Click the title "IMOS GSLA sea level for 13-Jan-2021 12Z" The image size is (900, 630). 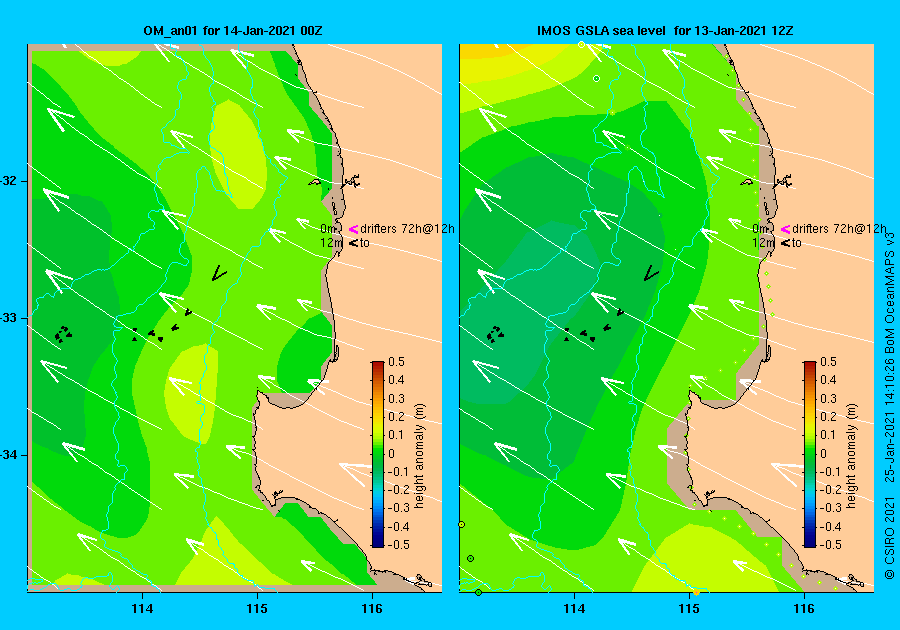(x=665, y=31)
